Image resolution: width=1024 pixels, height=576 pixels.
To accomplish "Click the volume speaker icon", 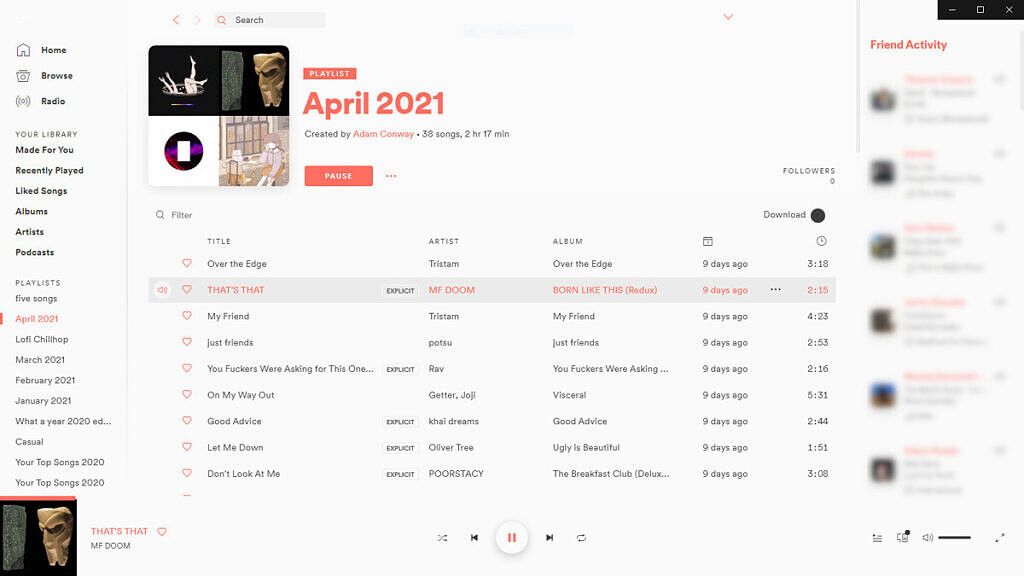I will (926, 537).
